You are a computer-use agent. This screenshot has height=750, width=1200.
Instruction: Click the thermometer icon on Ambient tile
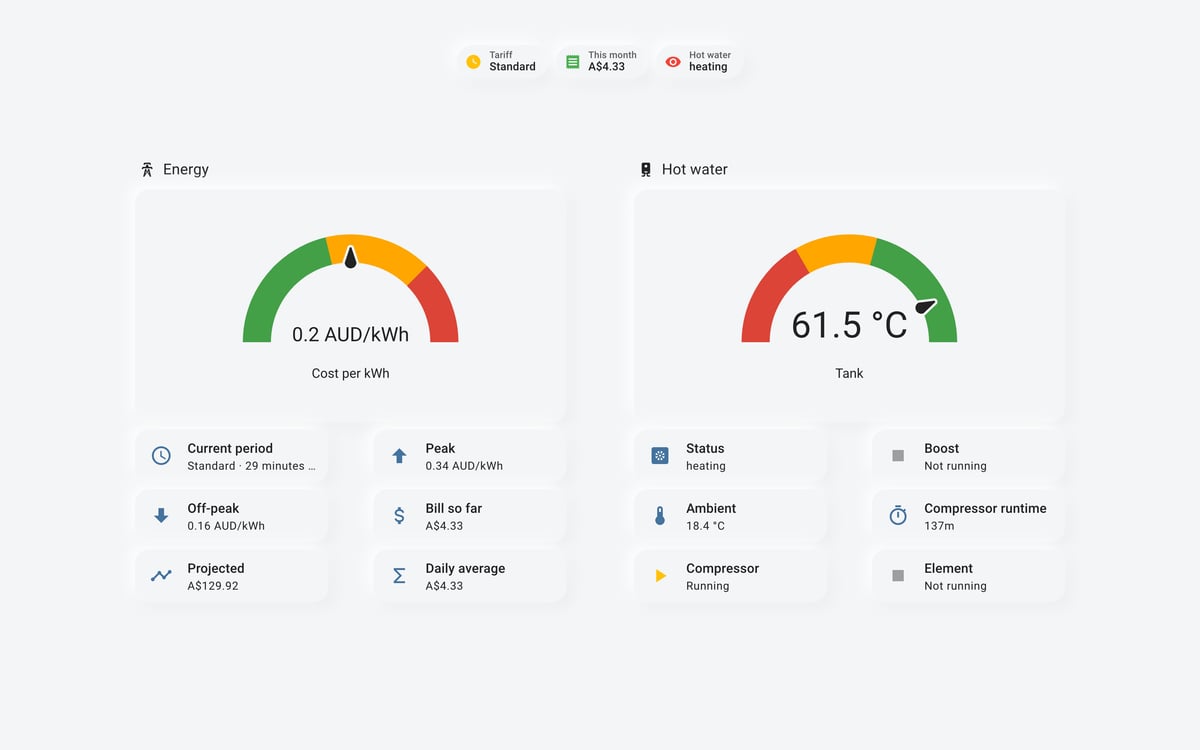coord(660,516)
